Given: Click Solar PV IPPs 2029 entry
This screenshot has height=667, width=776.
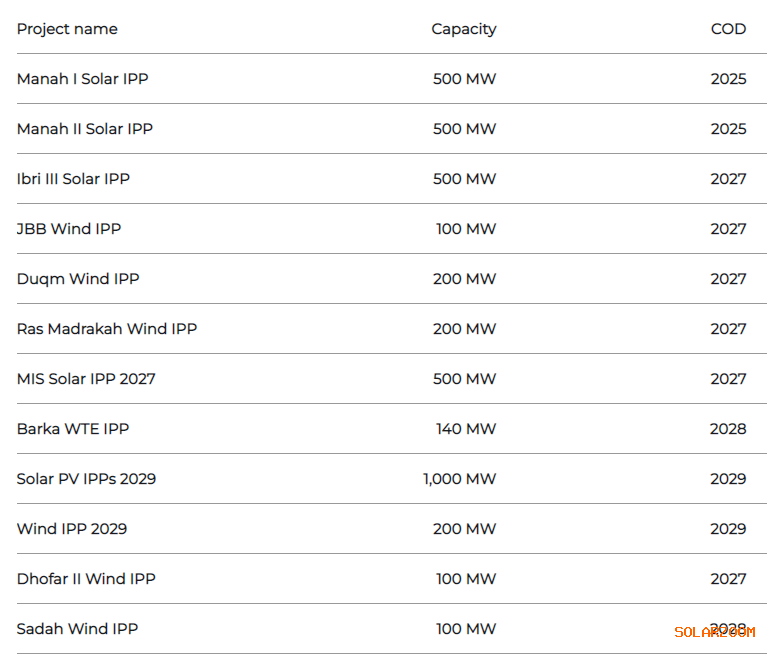Looking at the screenshot, I should click(86, 479).
